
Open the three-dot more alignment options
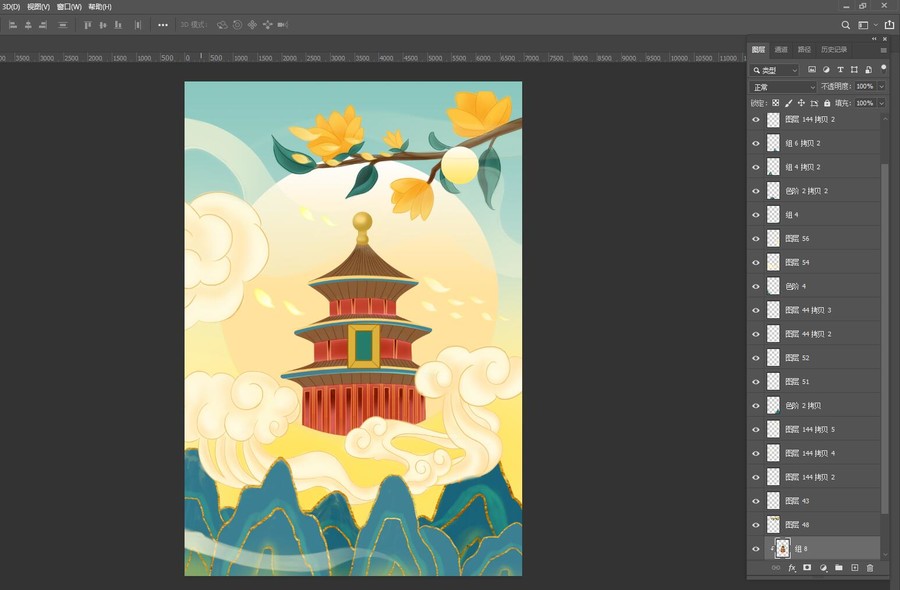coord(163,25)
